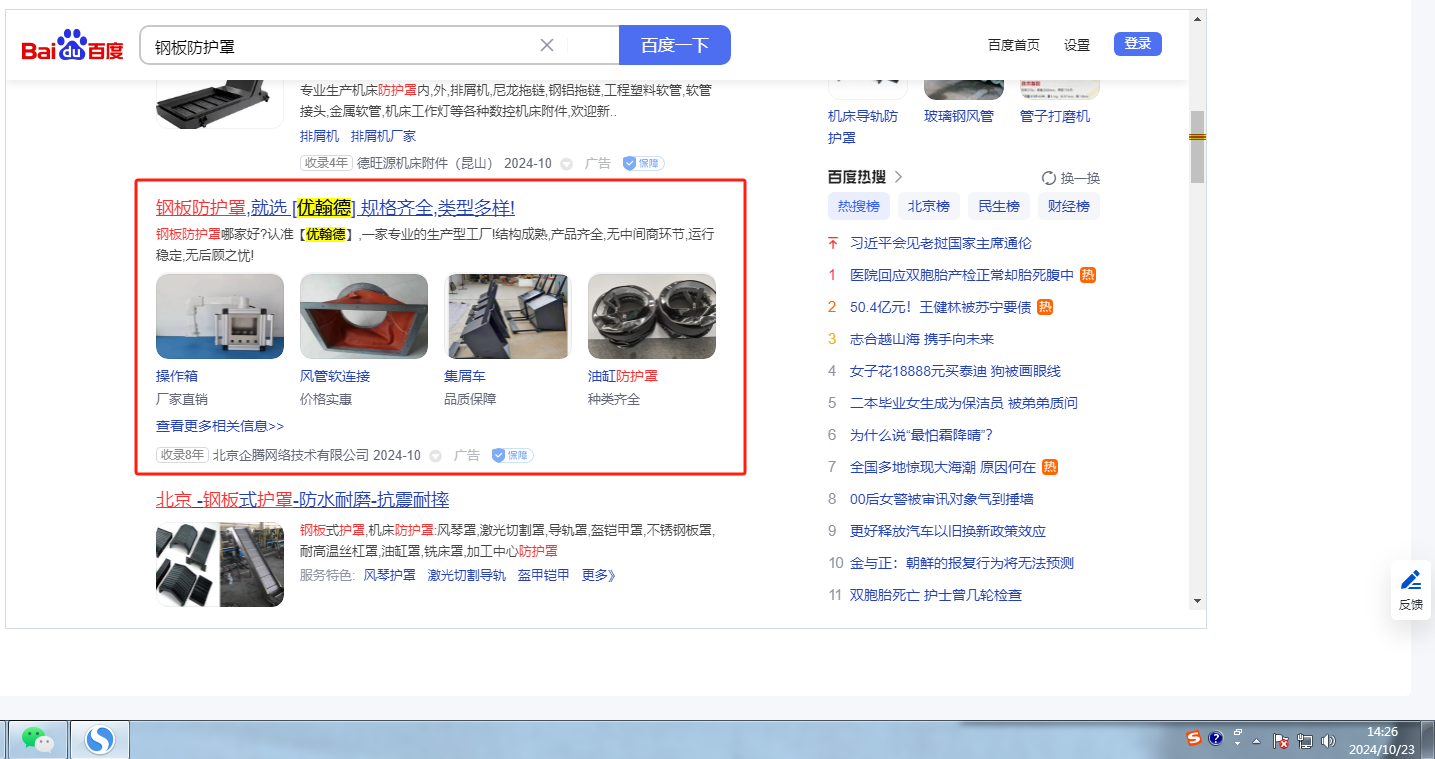The height and width of the screenshot is (759, 1435).
Task: Switch to the 财经榜 tab
Action: click(1069, 207)
